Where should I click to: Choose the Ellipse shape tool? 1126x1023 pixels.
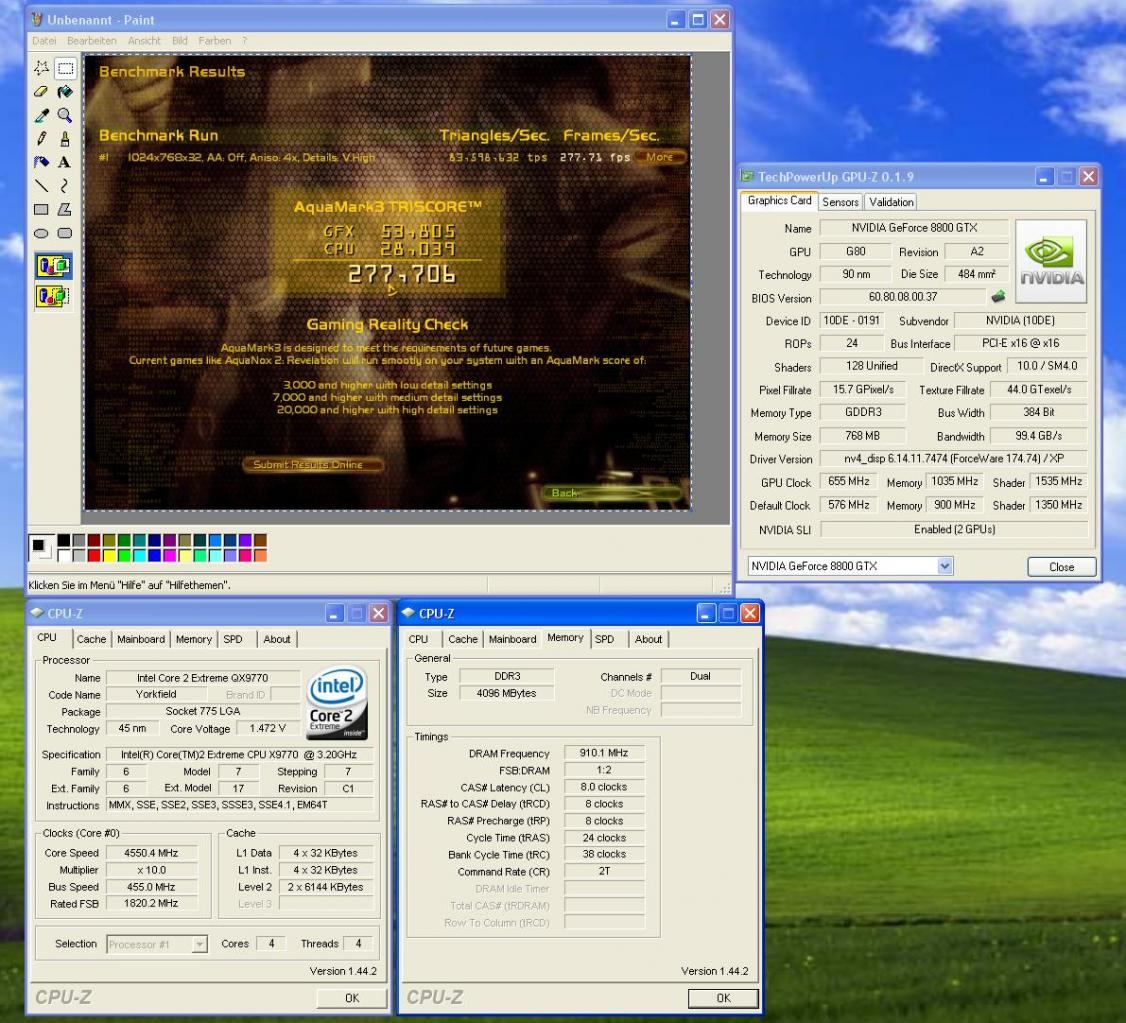42,233
